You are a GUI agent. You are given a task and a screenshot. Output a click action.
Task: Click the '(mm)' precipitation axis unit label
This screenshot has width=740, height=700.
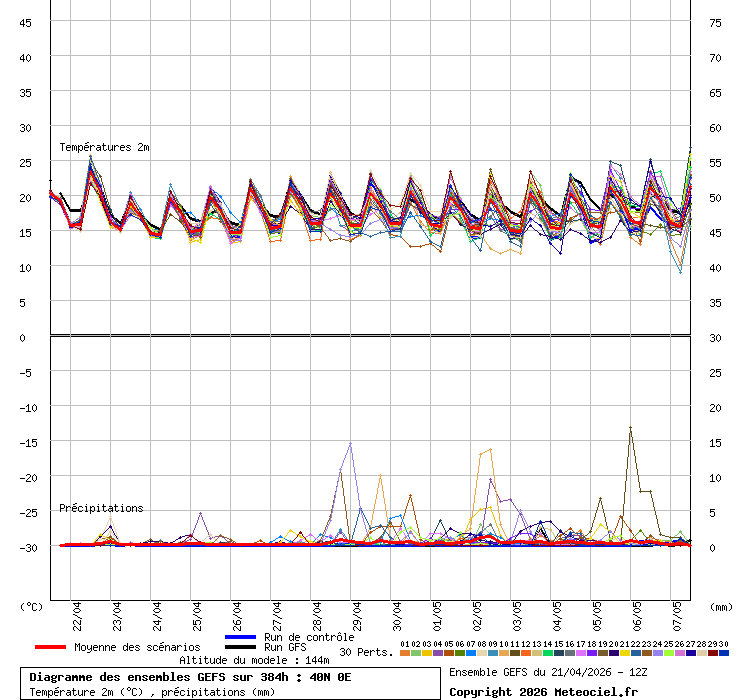pyautogui.click(x=721, y=606)
